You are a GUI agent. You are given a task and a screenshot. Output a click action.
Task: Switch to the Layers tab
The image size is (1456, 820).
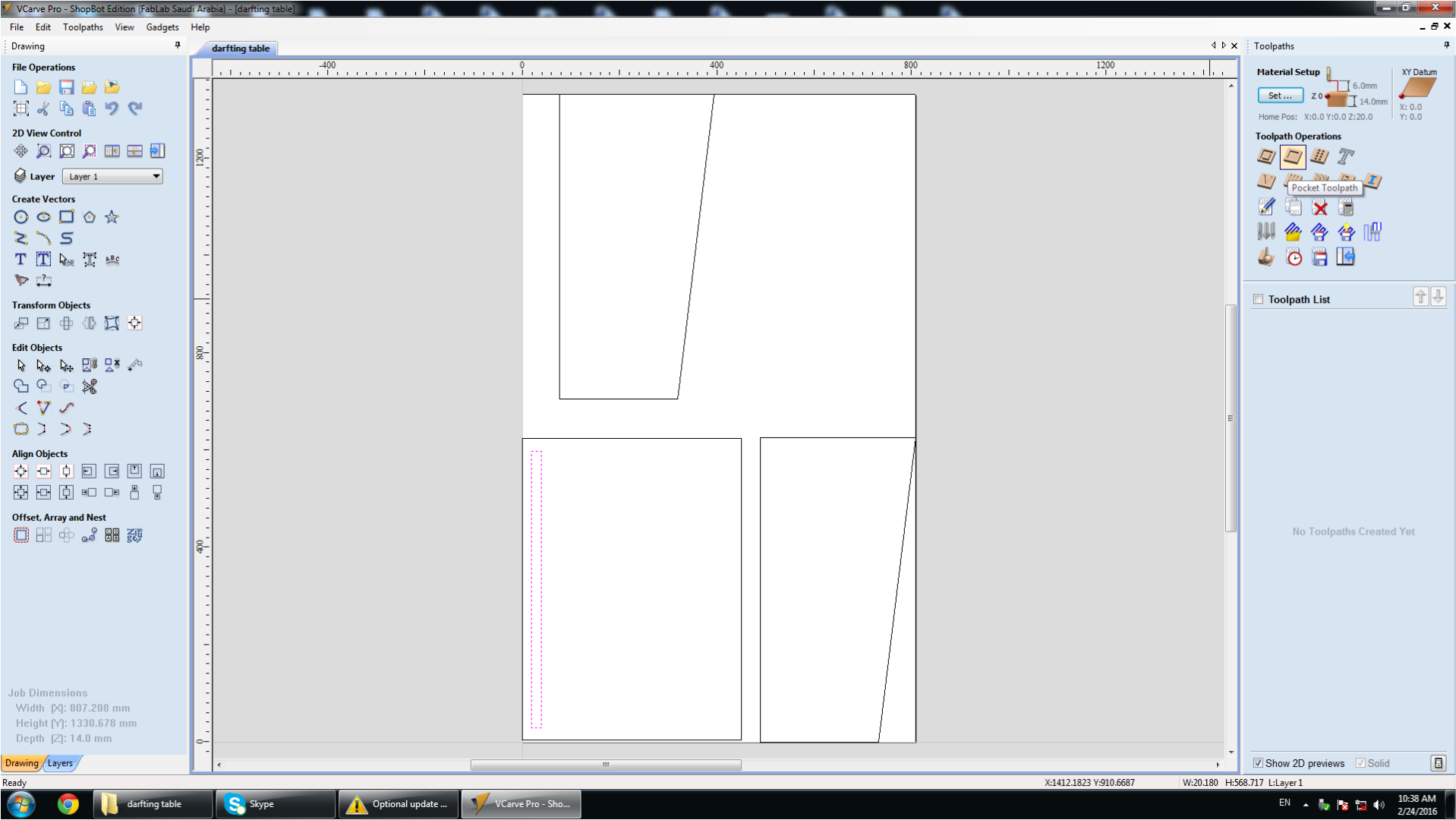pos(61,763)
